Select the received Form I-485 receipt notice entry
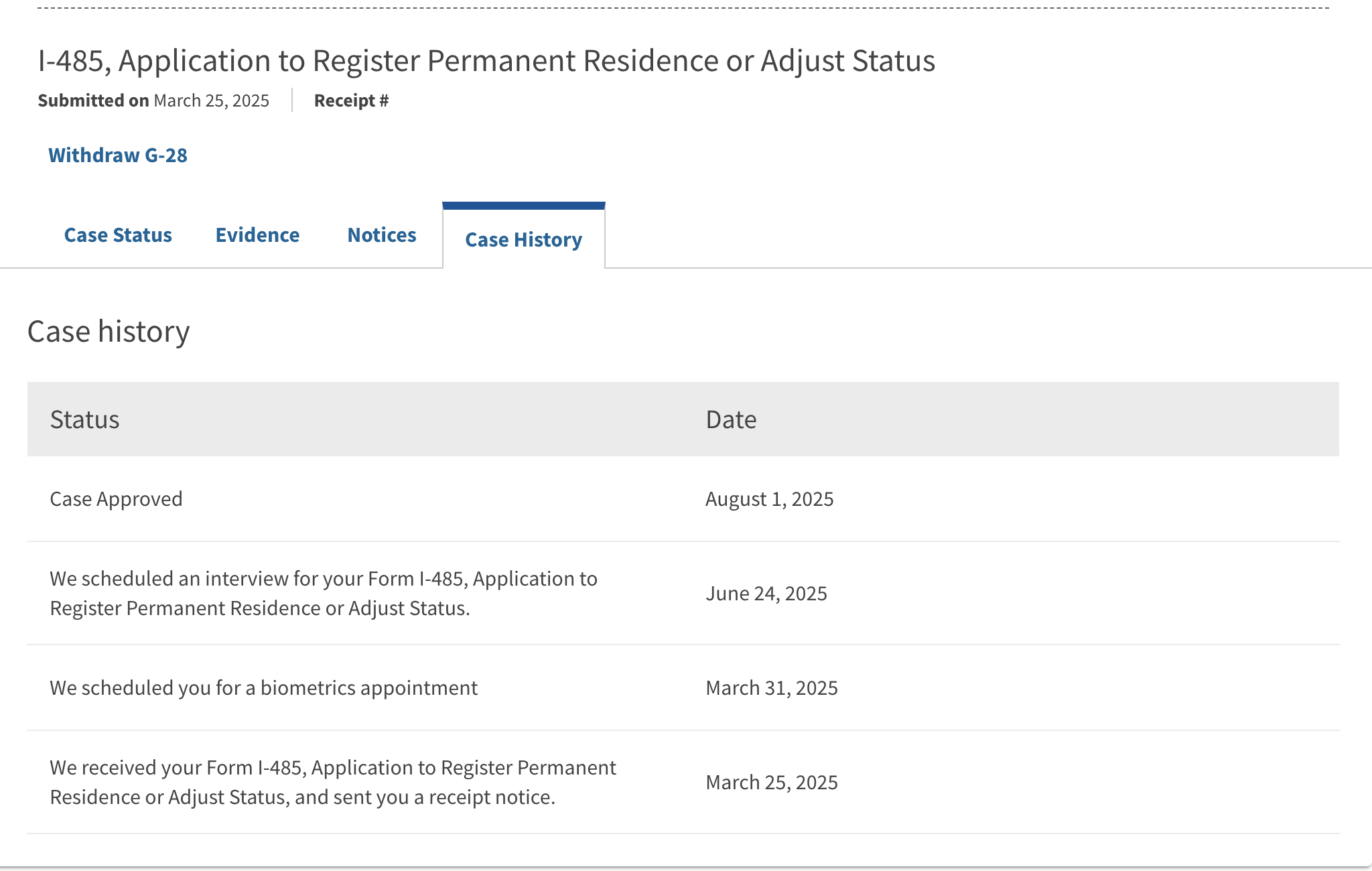 click(333, 782)
